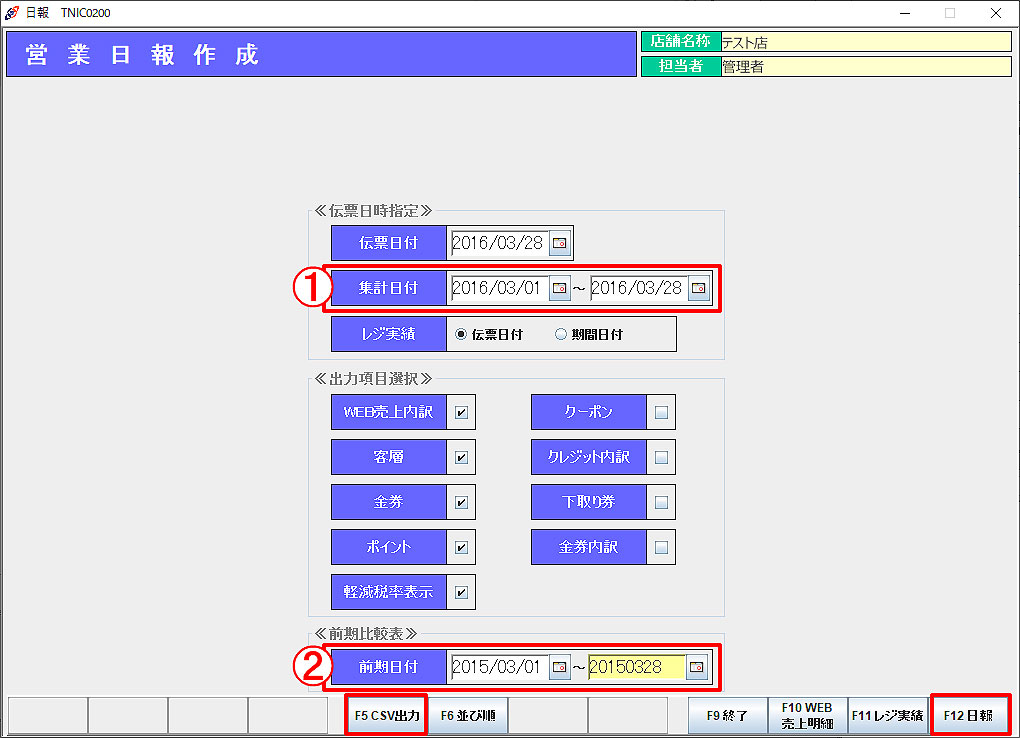Click 伝票日付 date field 2016/03/28
The width and height of the screenshot is (1020, 738).
coord(499,243)
